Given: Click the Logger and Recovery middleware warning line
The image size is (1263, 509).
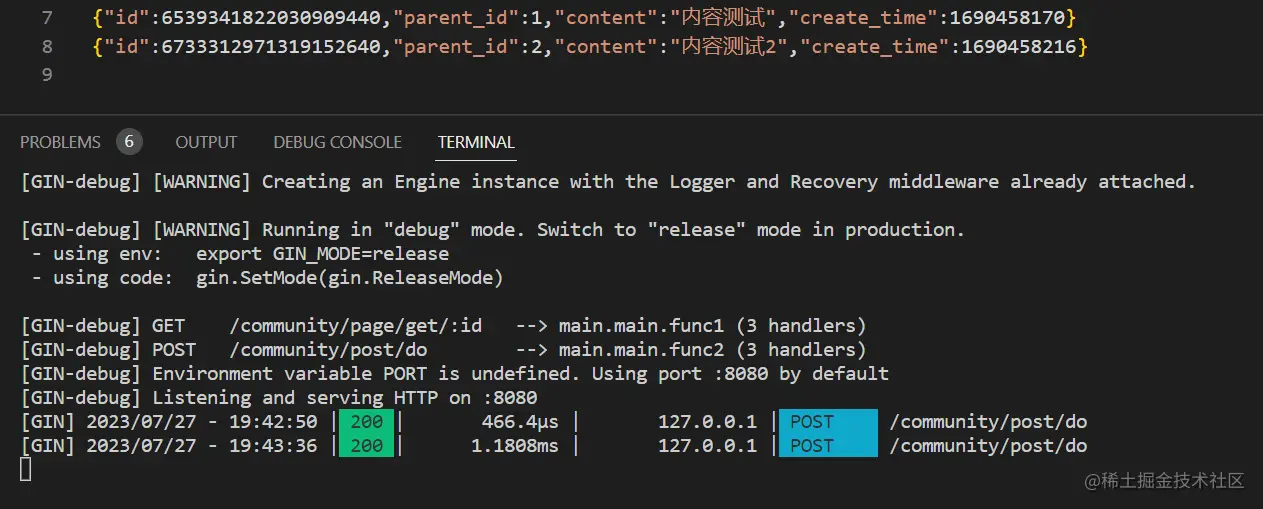Looking at the screenshot, I should pos(608,181).
